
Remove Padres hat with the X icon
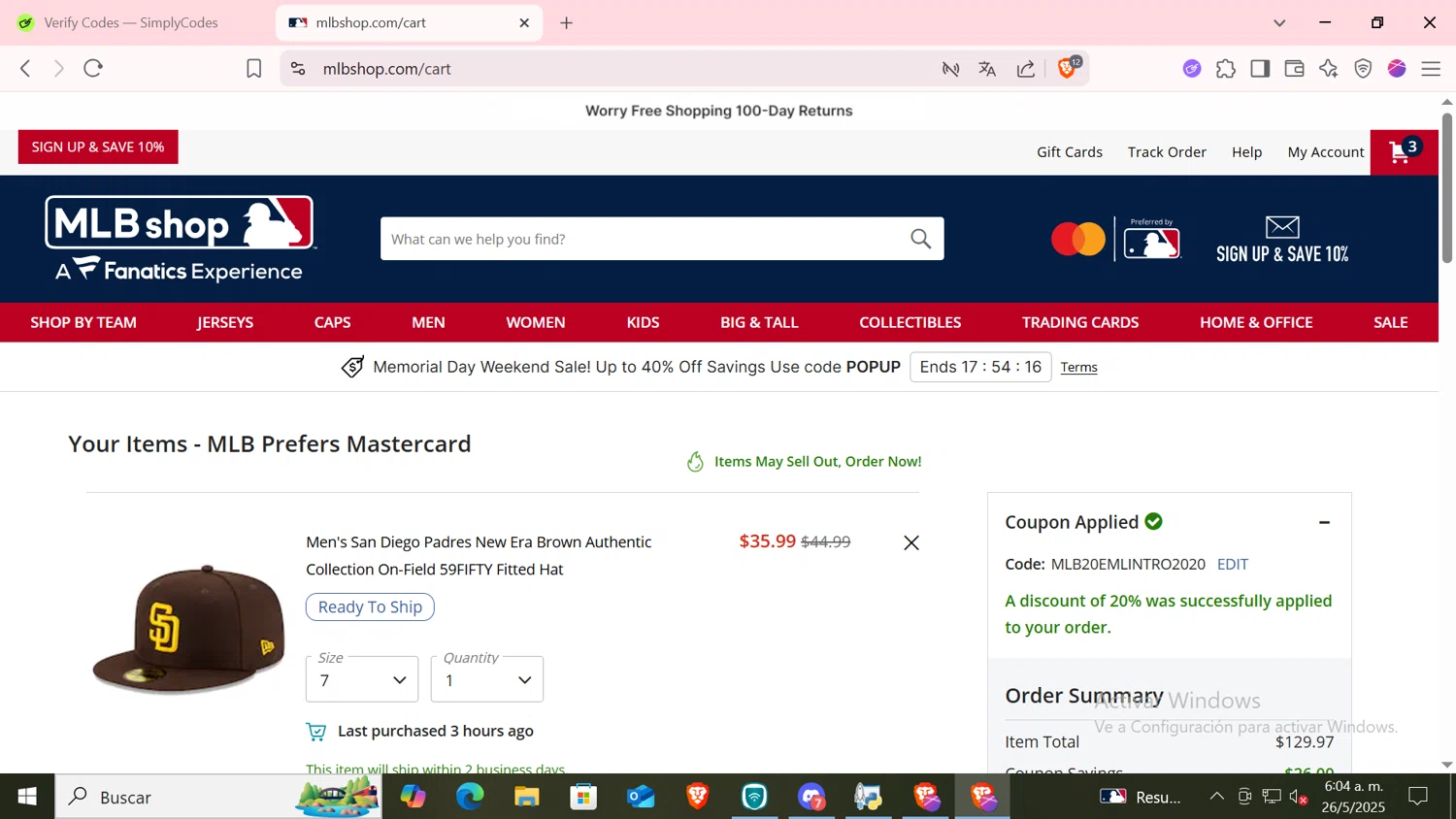(x=911, y=542)
